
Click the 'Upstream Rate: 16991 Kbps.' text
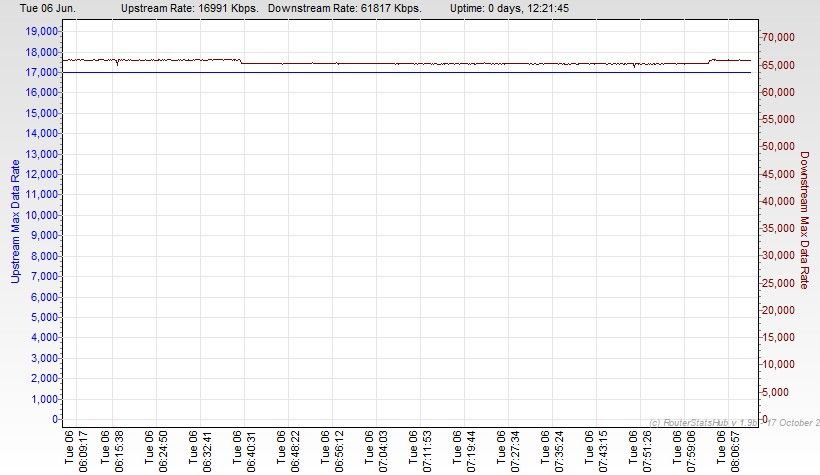pyautogui.click(x=190, y=8)
